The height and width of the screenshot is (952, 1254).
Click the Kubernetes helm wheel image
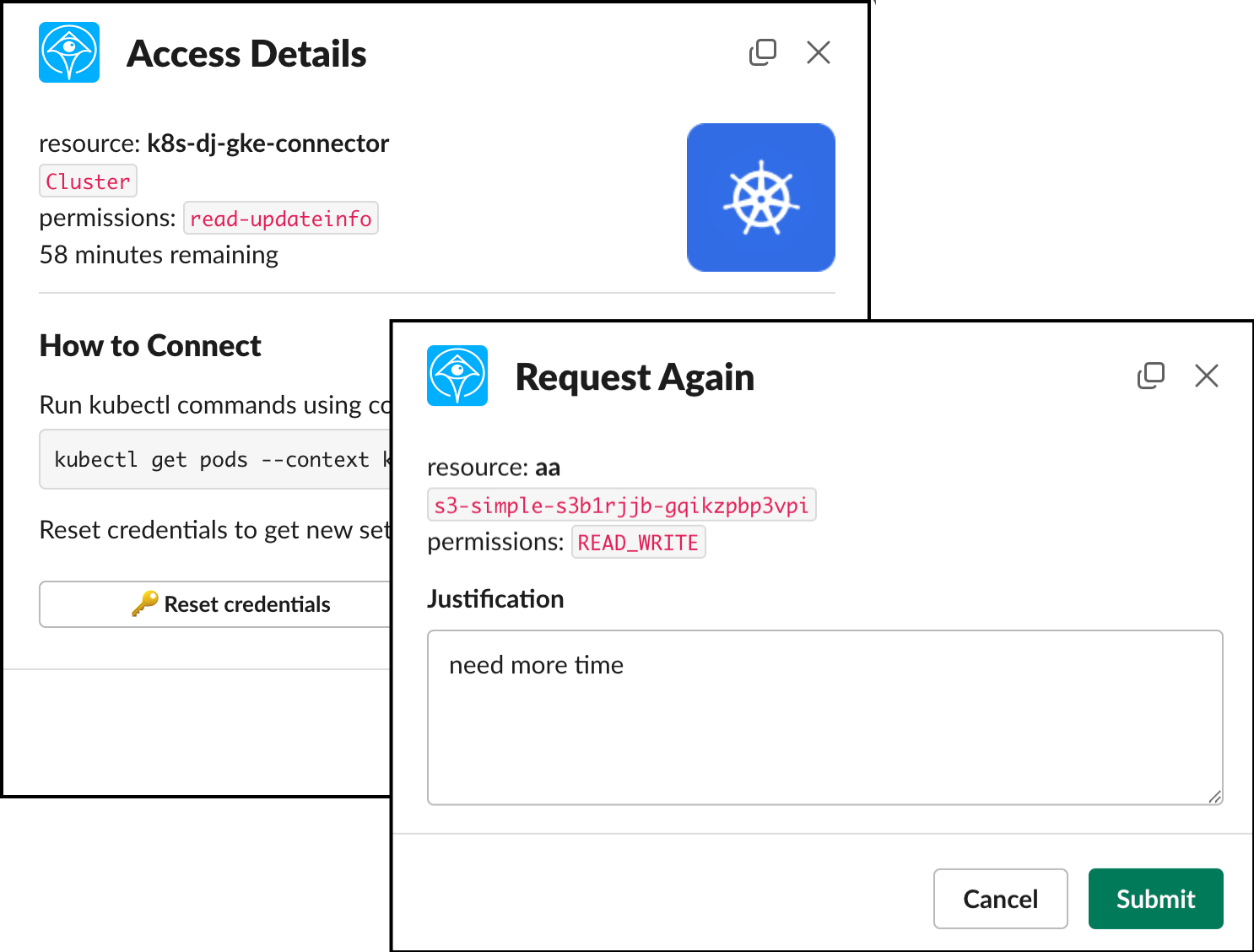[760, 197]
